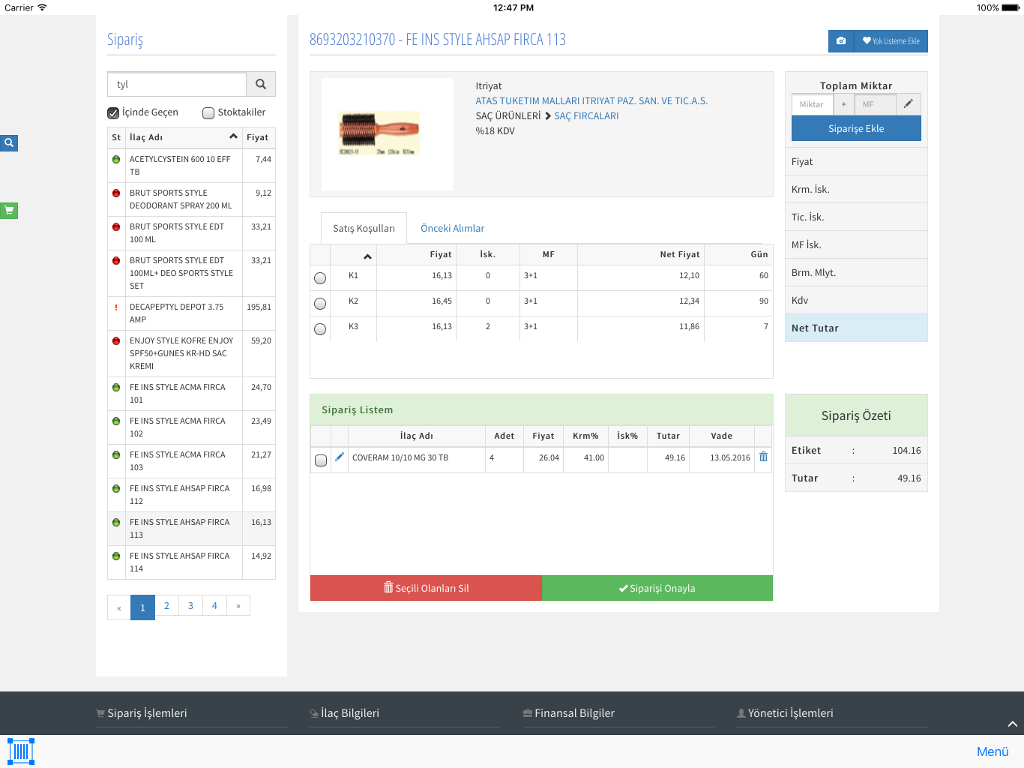The width and height of the screenshot is (1024, 768).
Task: Switch to Önceki Alımlar tab
Action: (452, 228)
